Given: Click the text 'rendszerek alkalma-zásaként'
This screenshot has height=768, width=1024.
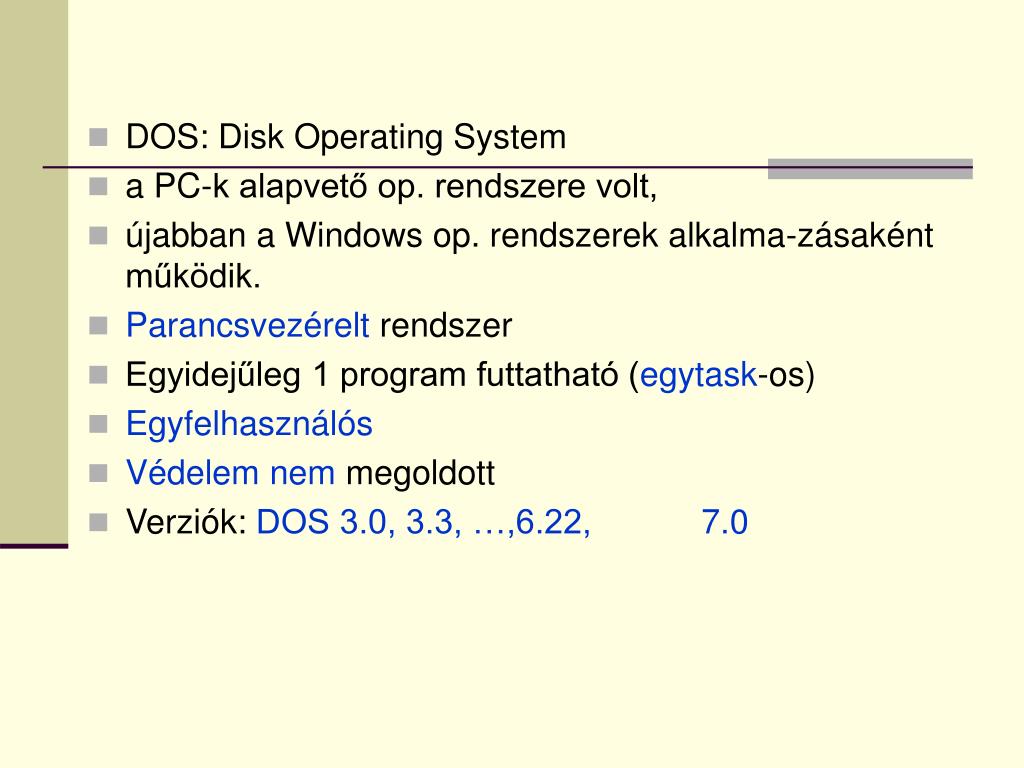Looking at the screenshot, I should coord(711,236).
